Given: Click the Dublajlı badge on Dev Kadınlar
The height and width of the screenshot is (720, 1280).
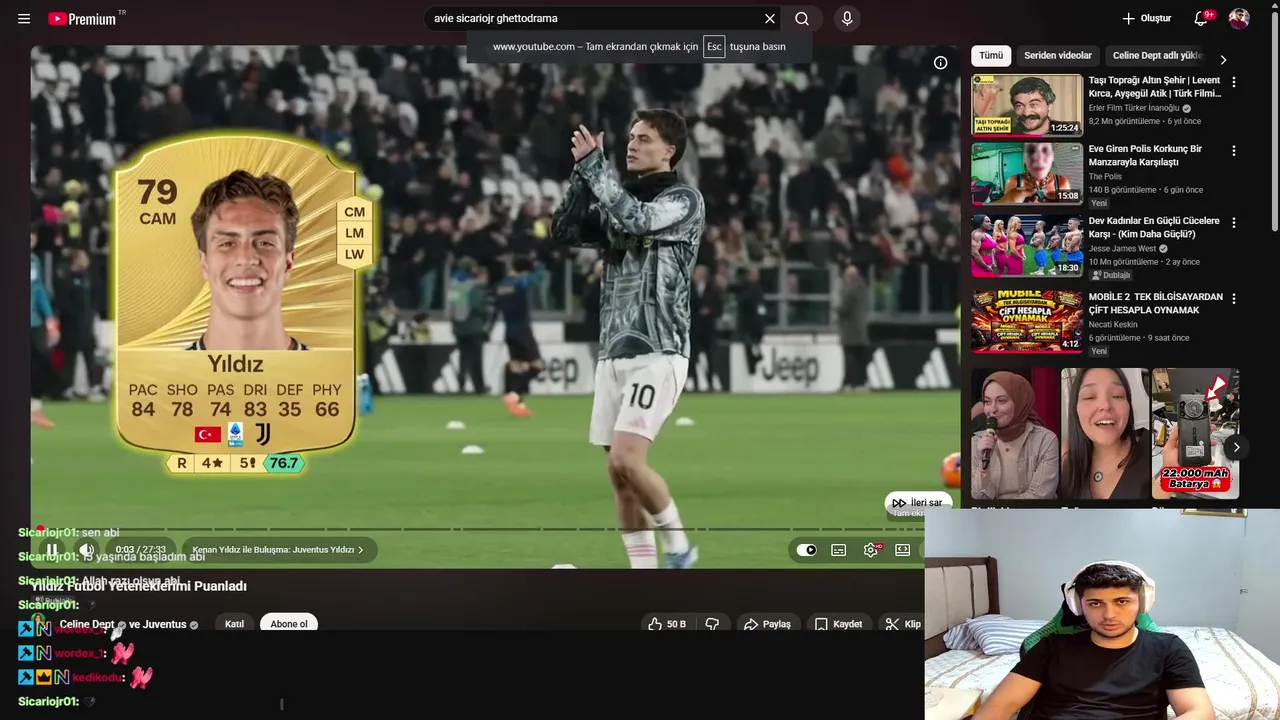Looking at the screenshot, I should (x=1111, y=275).
